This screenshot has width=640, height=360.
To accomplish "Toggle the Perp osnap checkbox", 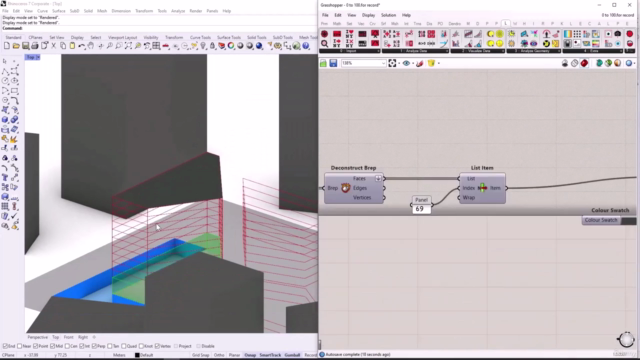I will (x=94, y=346).
